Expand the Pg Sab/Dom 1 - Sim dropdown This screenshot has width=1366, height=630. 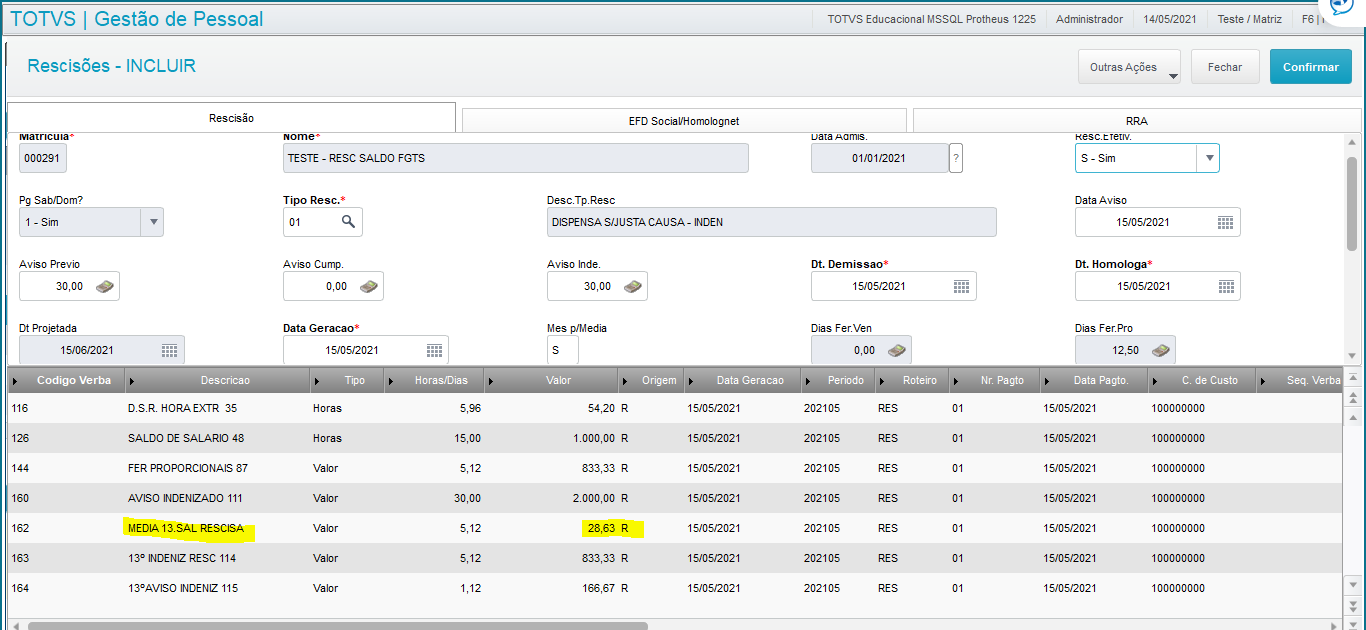pyautogui.click(x=152, y=222)
